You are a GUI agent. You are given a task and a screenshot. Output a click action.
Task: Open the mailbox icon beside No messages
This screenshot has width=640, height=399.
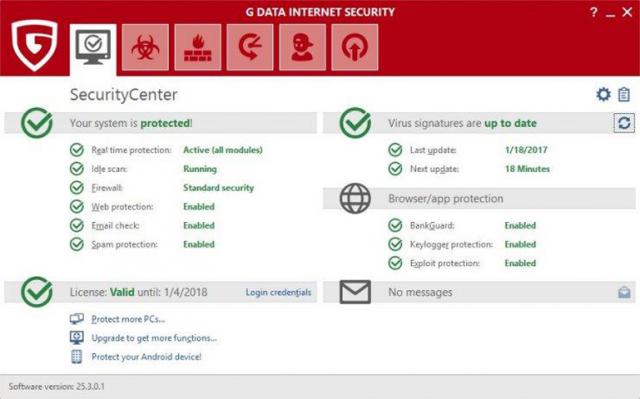point(624,292)
